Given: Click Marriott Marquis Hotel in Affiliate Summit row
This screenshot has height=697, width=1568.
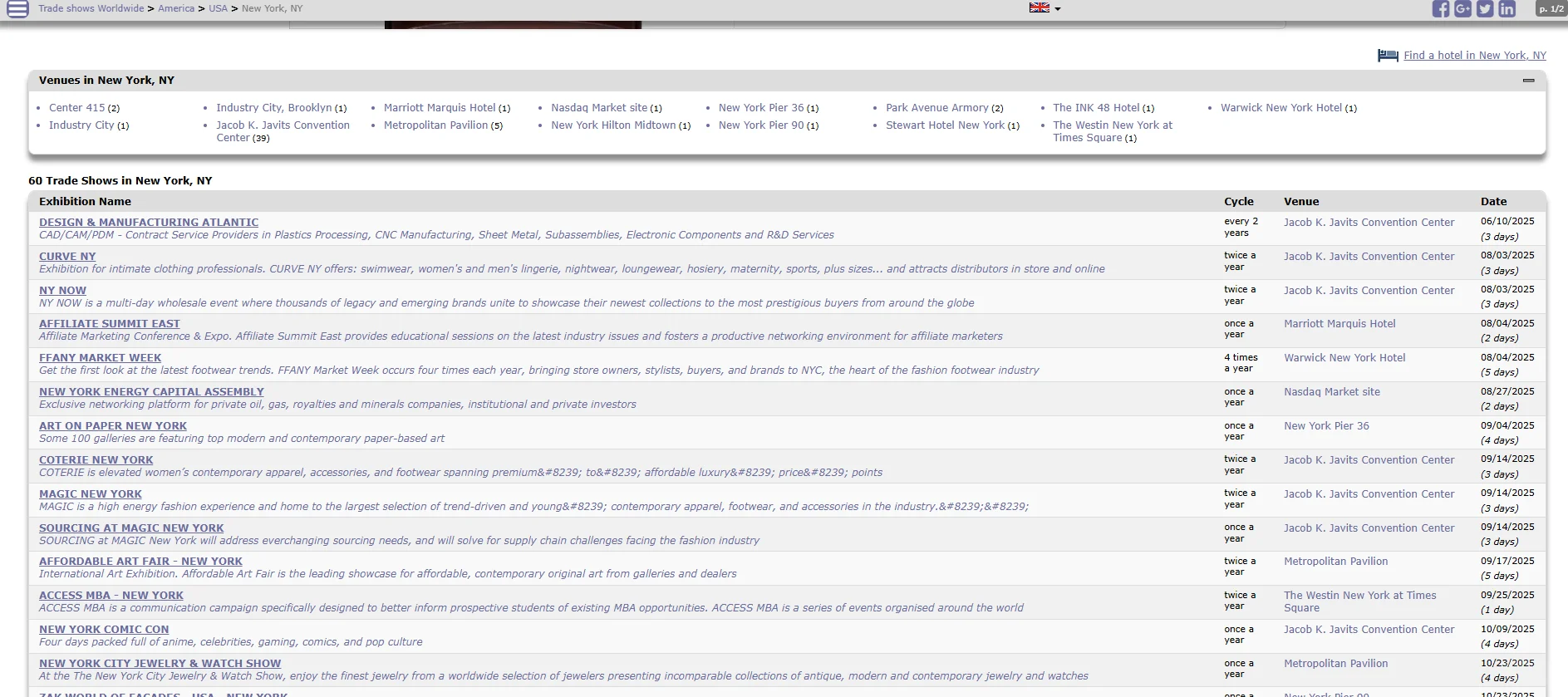Looking at the screenshot, I should 1339,324.
